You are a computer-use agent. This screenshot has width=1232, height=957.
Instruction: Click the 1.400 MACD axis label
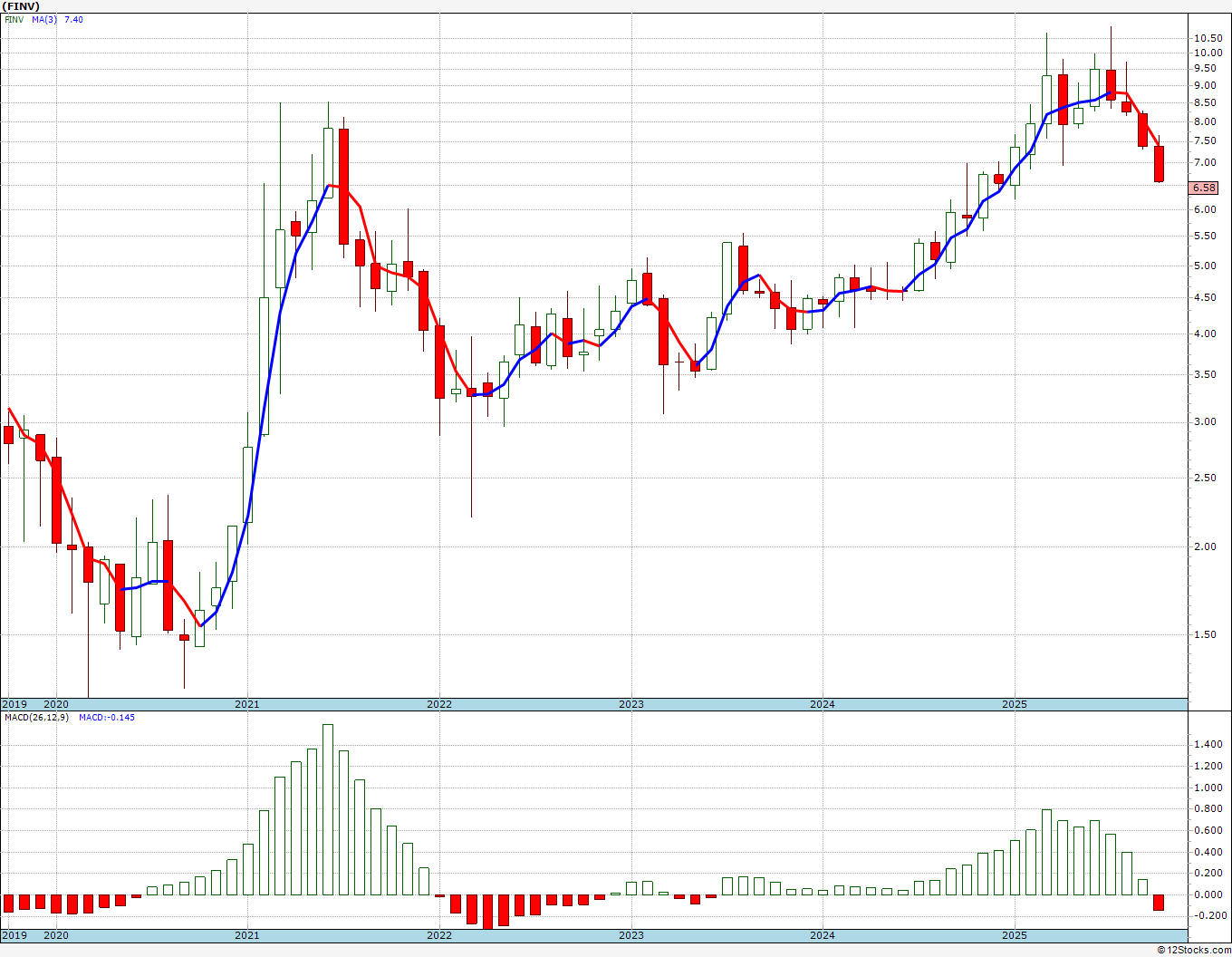coord(1208,745)
